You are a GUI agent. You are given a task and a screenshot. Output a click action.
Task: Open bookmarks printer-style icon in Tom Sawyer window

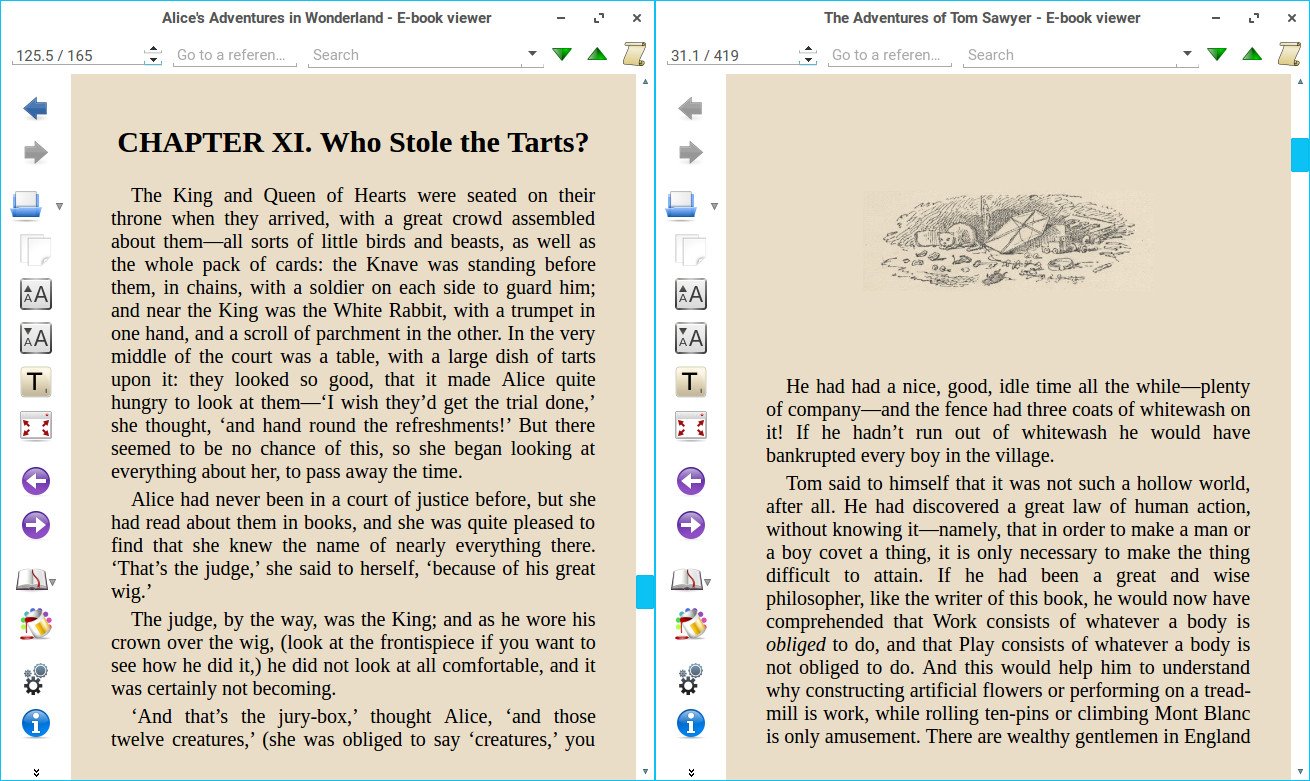[x=682, y=205]
